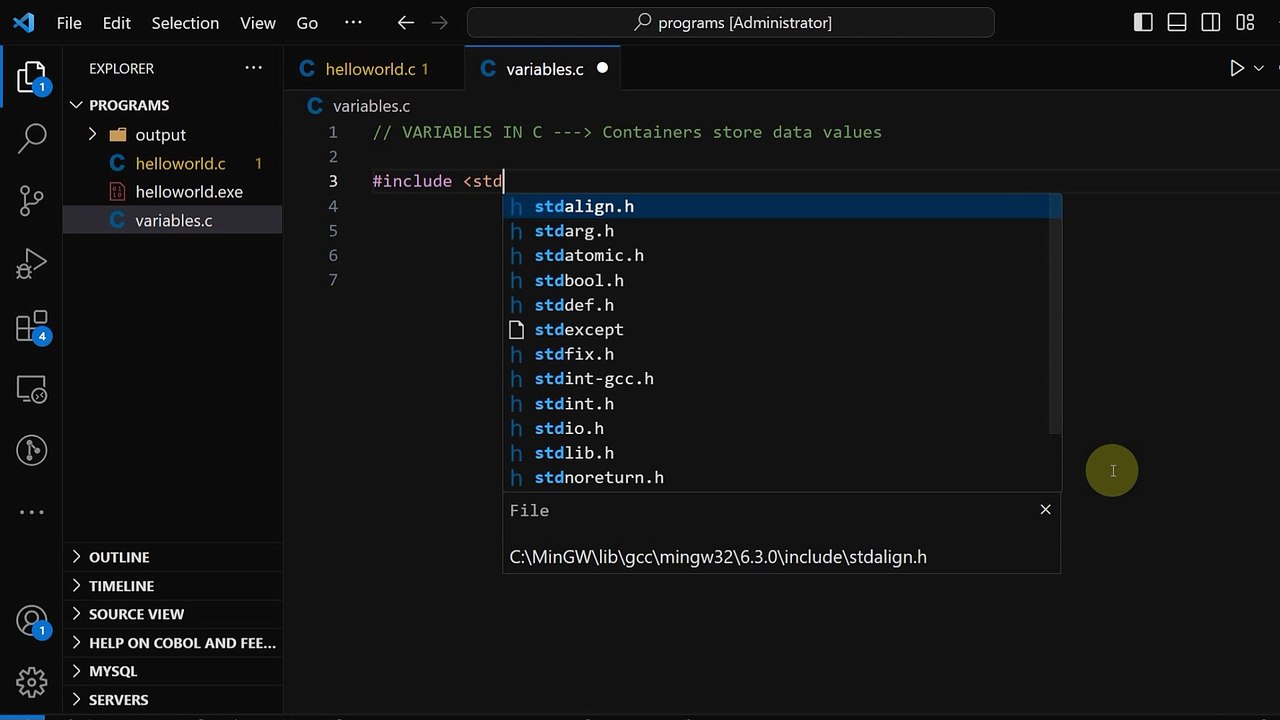Viewport: 1280px width, 720px height.
Task: Choose stdlib.h suggestion
Action: [x=775, y=453]
